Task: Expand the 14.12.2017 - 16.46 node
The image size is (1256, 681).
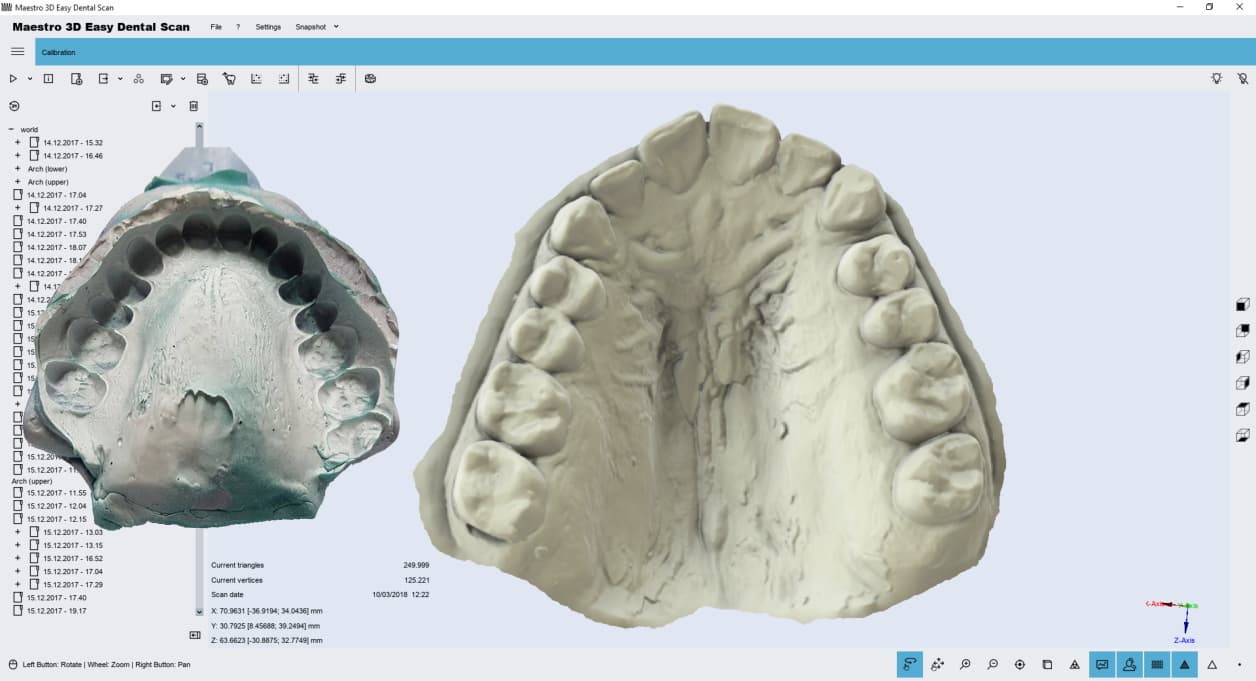Action: (x=17, y=155)
